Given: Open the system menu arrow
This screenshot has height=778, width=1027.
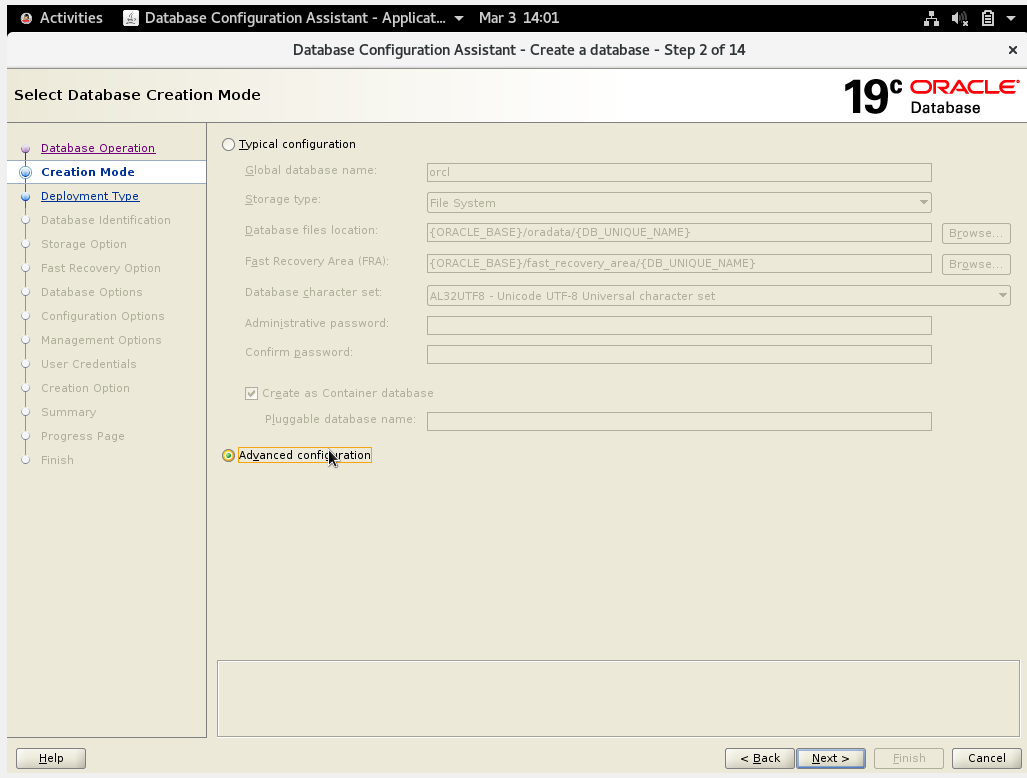Looking at the screenshot, I should point(1011,18).
